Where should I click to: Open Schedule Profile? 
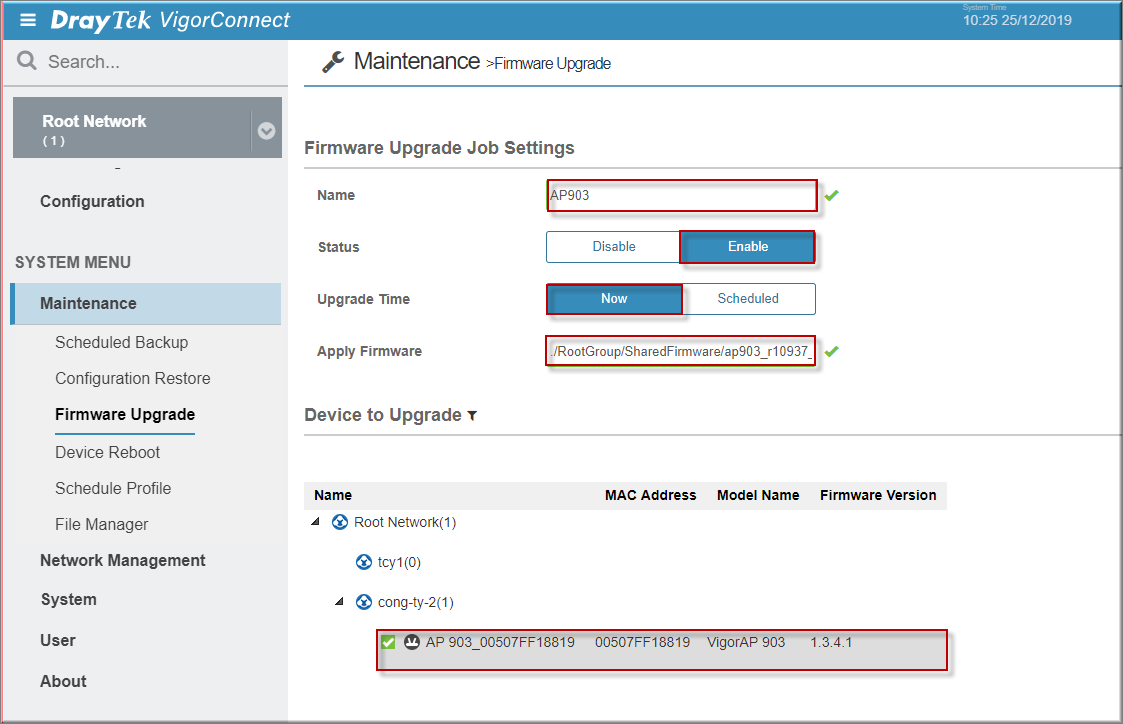[x=113, y=488]
